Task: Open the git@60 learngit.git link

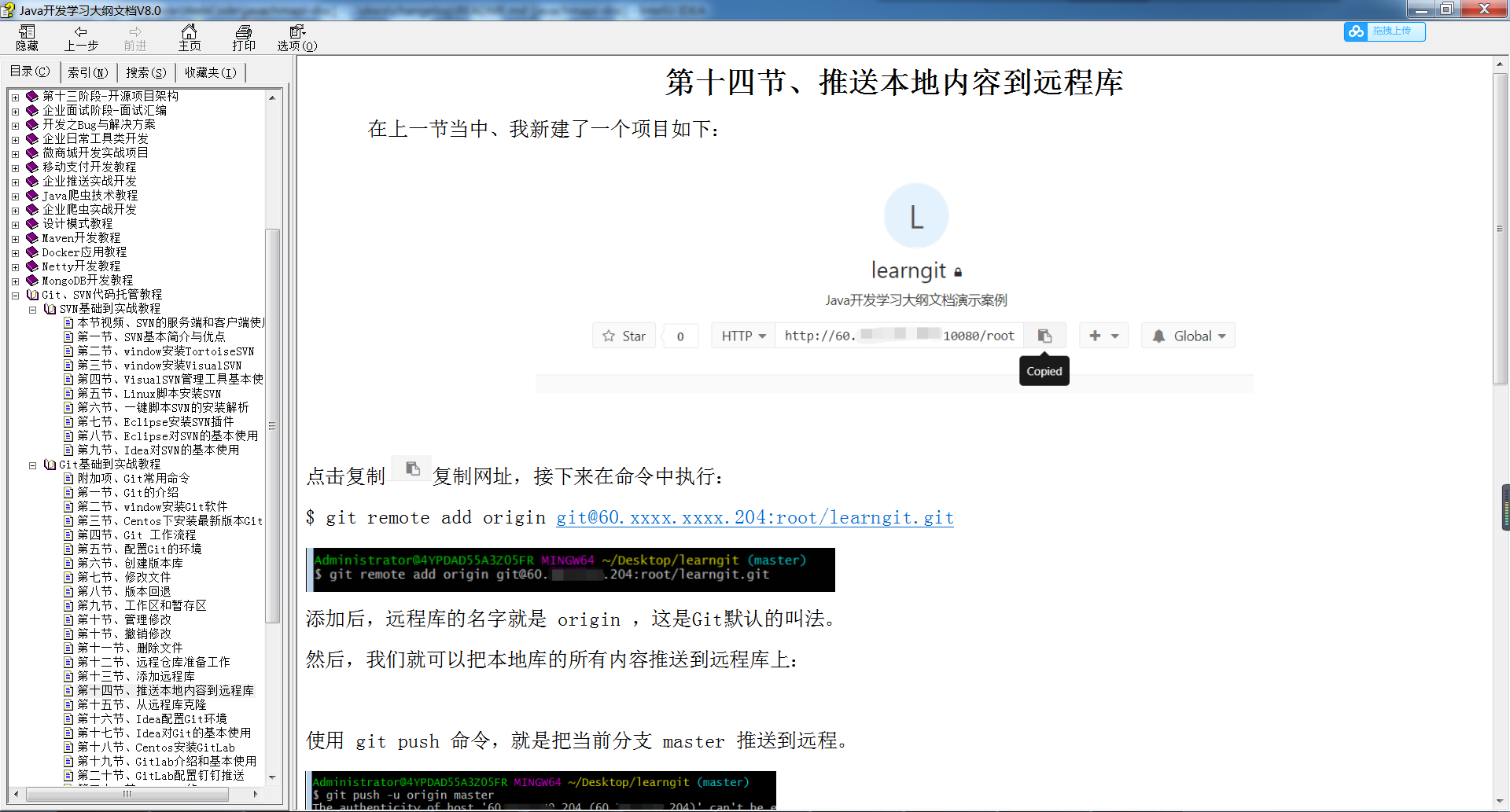Action: [755, 517]
